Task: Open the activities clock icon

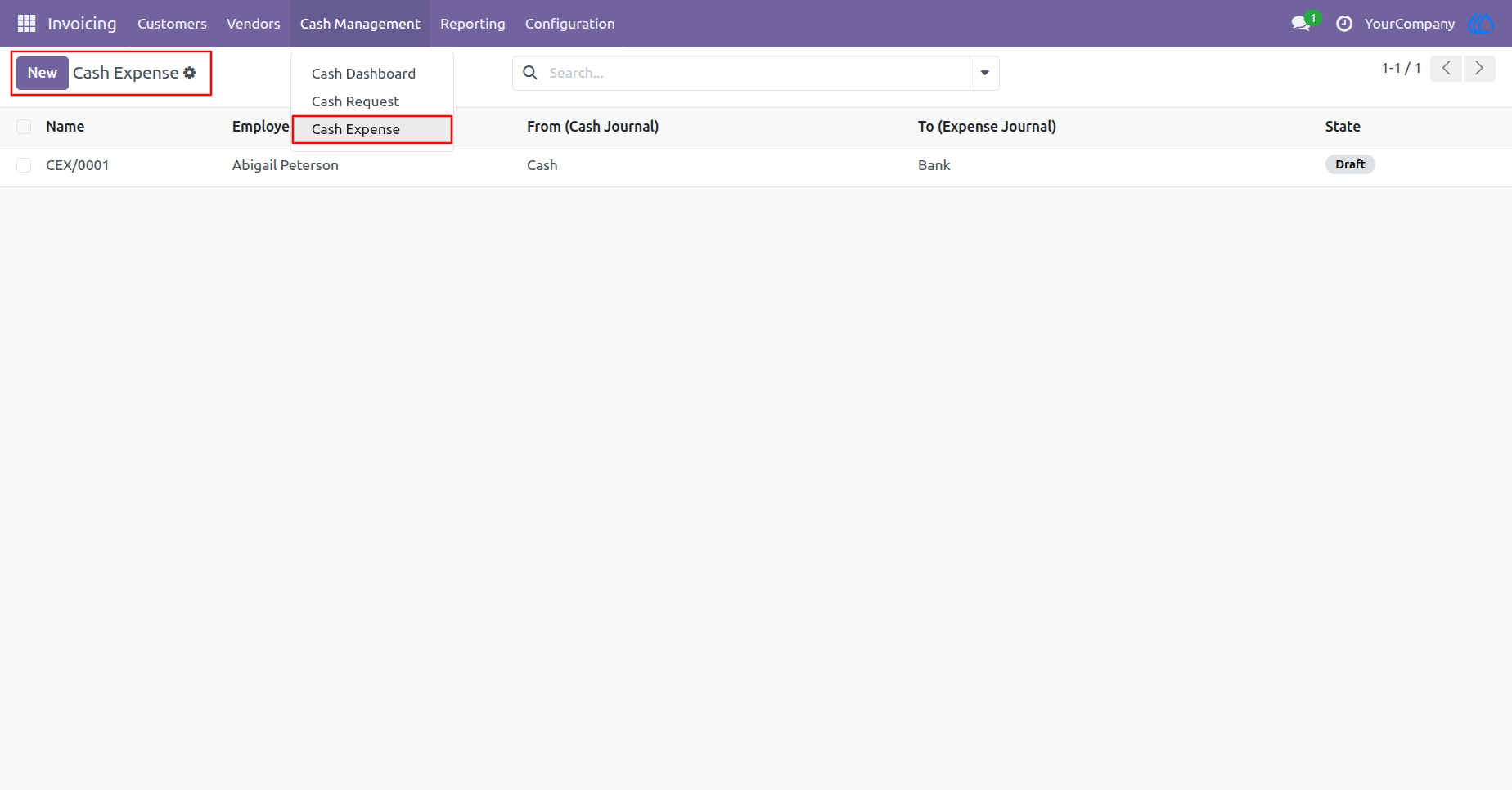Action: coord(1343,24)
